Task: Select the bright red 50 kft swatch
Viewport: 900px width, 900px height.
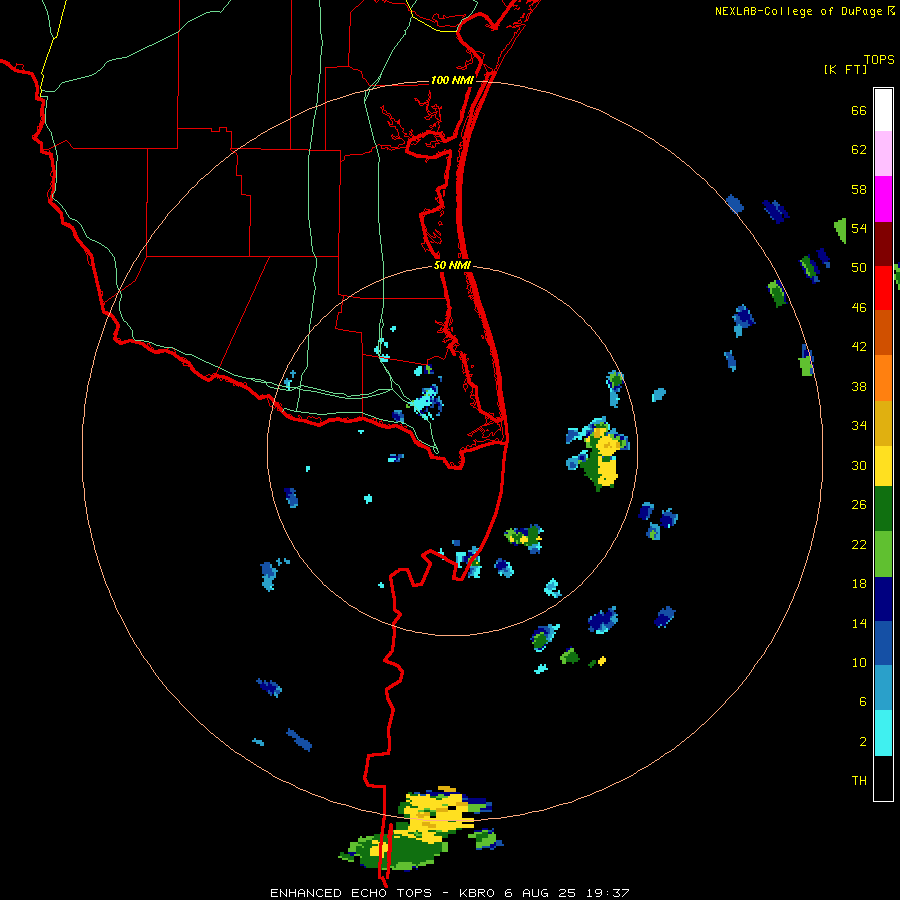Action: (x=883, y=288)
